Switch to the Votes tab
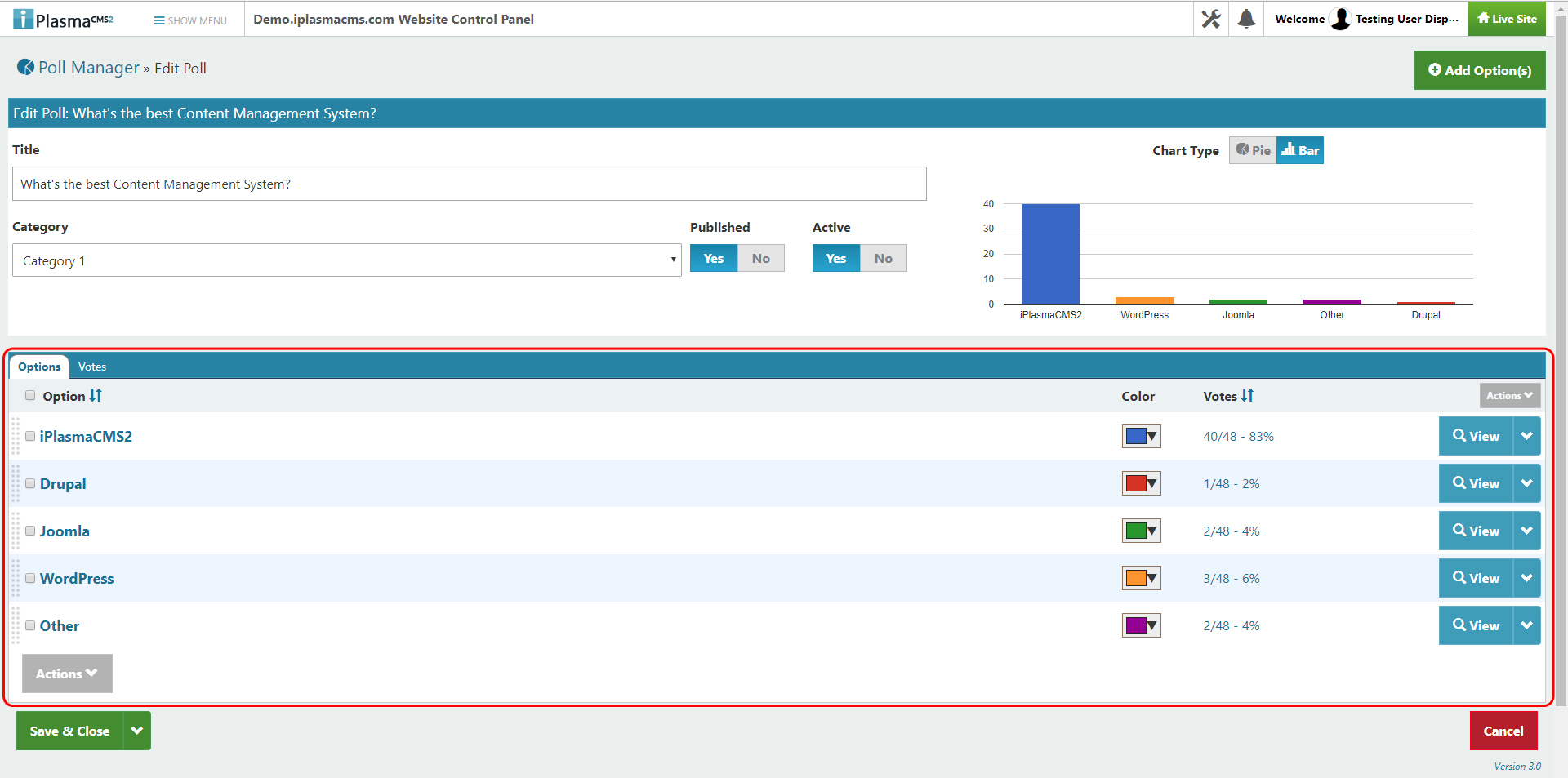 coord(92,367)
